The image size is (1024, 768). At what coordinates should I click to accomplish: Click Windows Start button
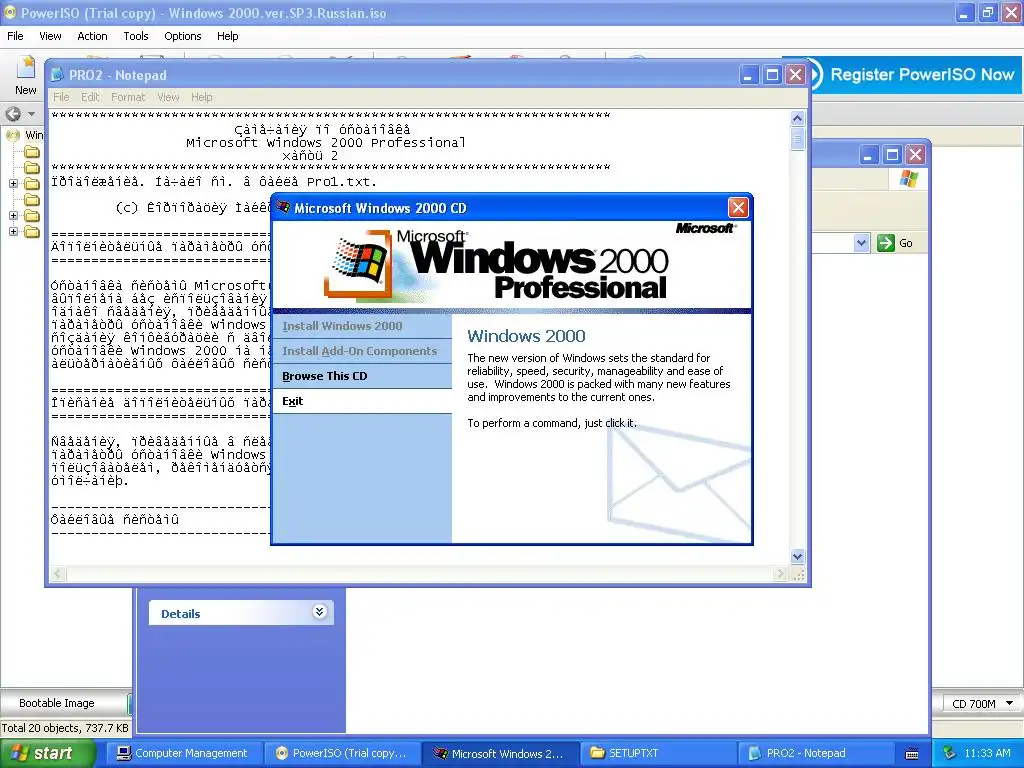[x=47, y=753]
